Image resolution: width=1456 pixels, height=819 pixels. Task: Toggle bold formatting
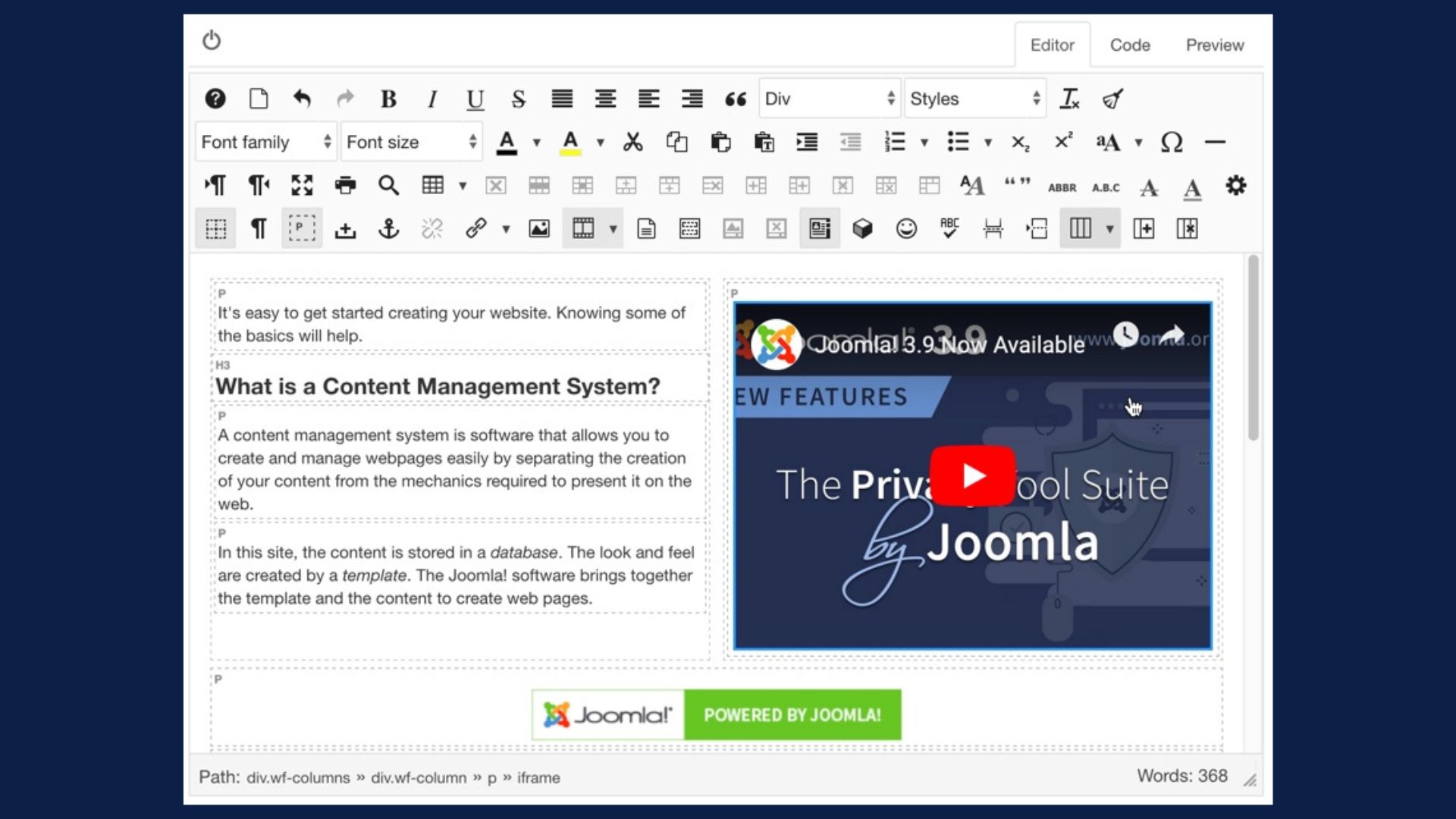coord(388,99)
